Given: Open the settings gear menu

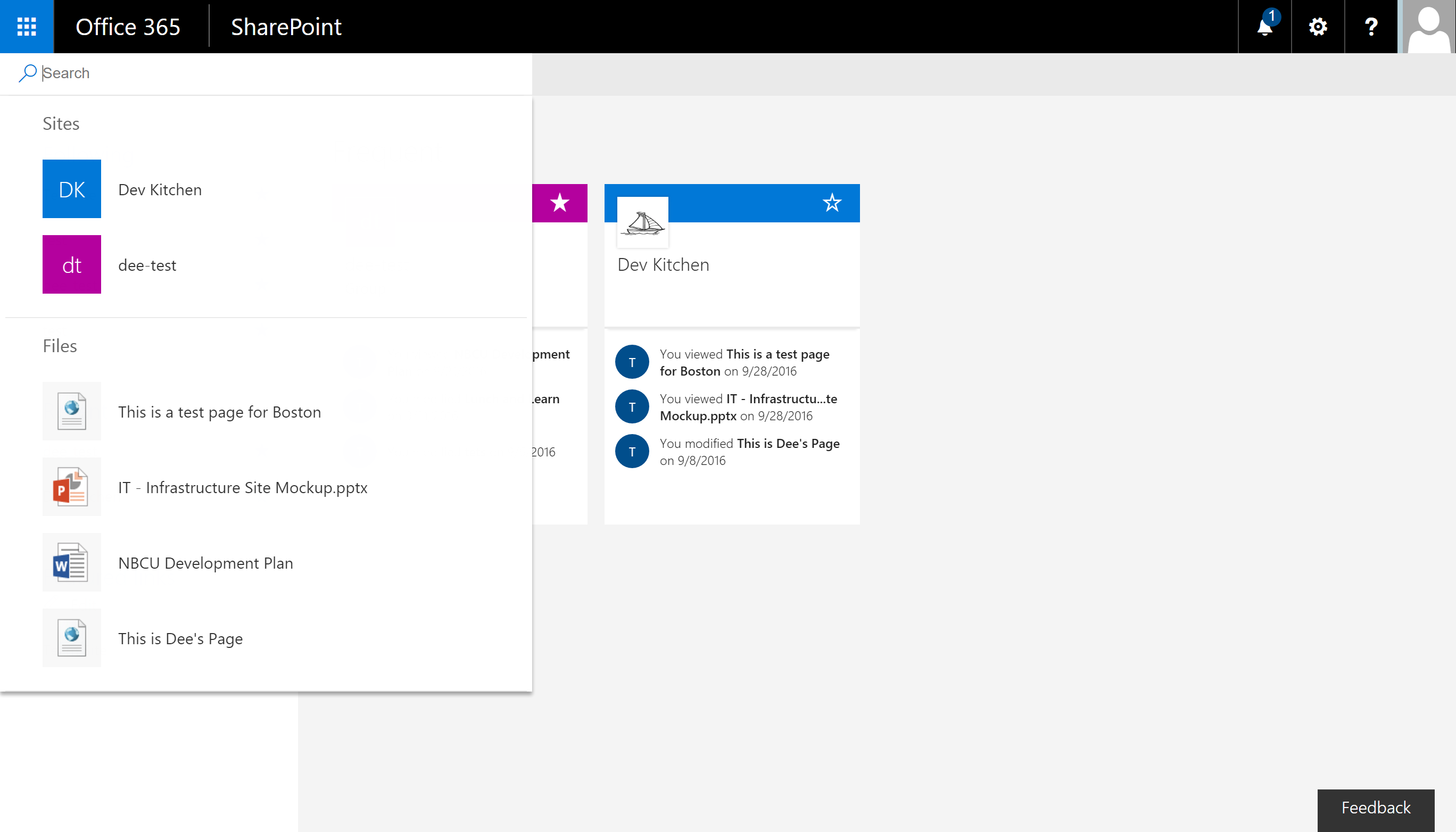Looking at the screenshot, I should click(x=1318, y=26).
